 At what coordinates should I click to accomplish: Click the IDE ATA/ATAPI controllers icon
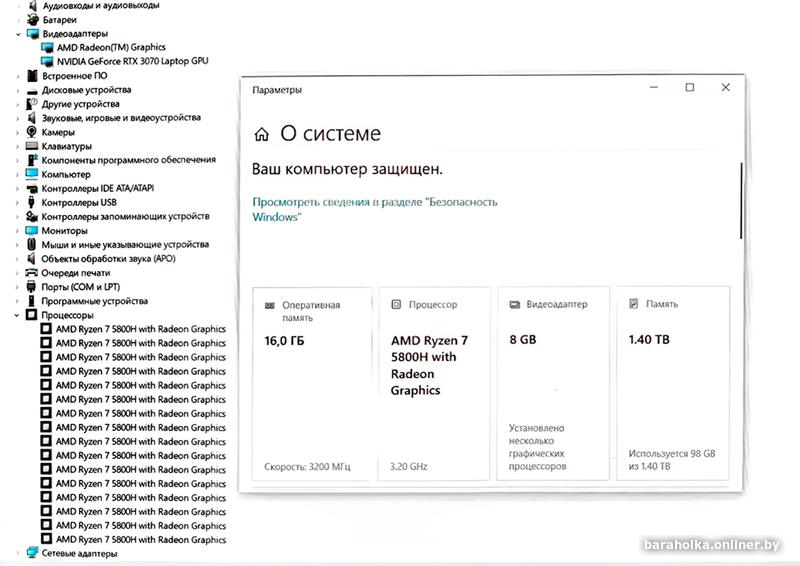pyautogui.click(x=32, y=188)
